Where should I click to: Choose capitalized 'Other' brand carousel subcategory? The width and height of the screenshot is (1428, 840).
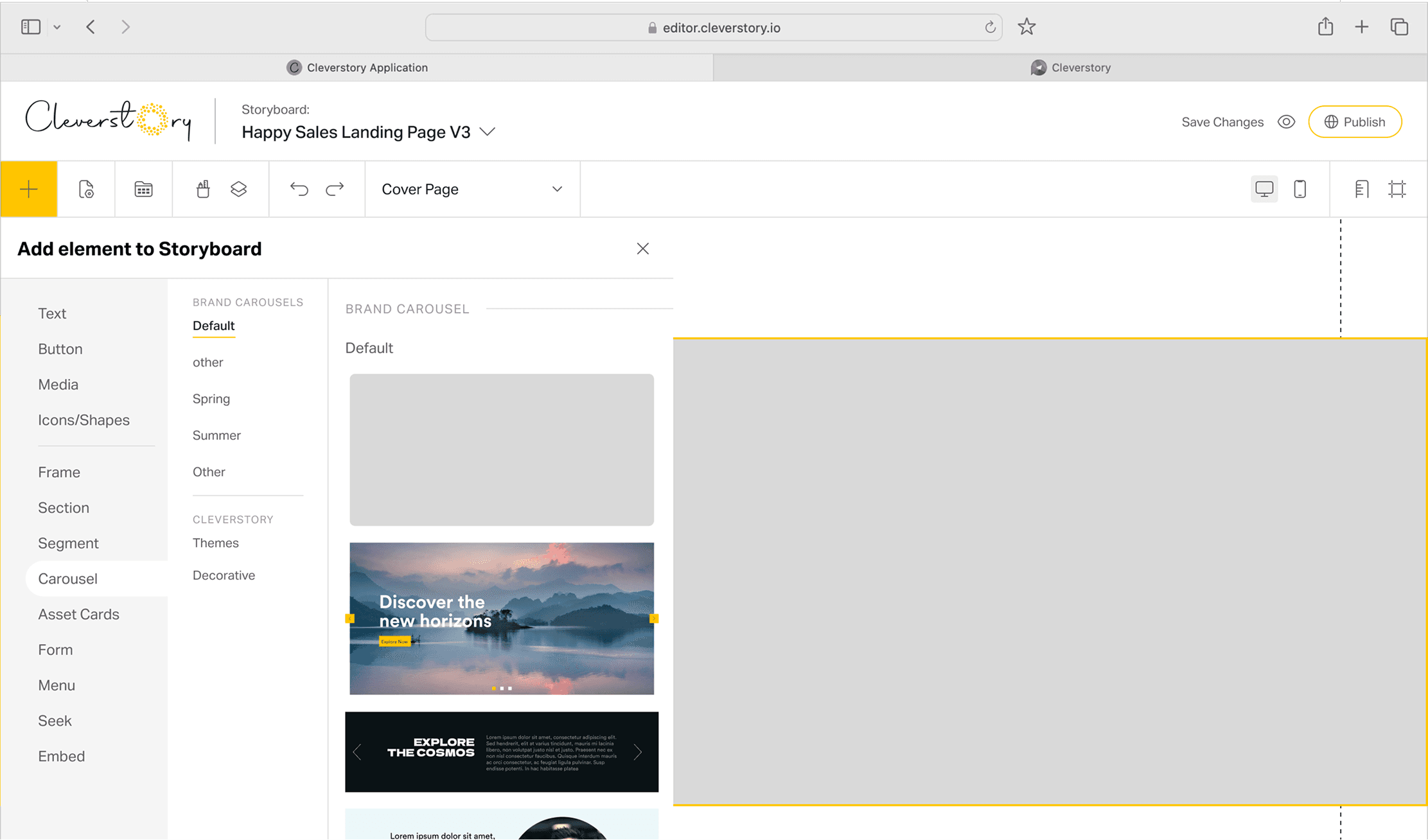pos(209,472)
